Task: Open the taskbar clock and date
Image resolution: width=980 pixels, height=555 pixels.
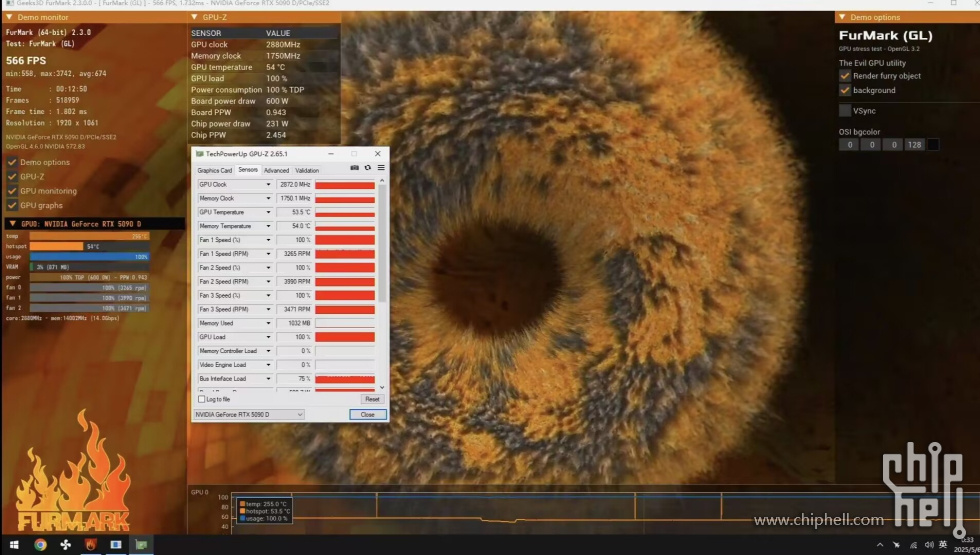Action: coord(966,544)
